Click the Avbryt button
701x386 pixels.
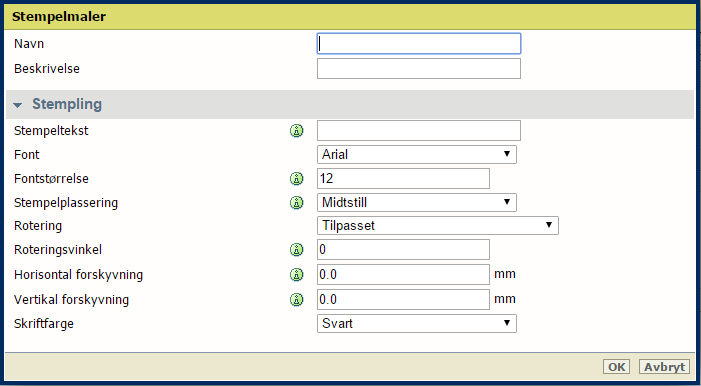[x=664, y=367]
